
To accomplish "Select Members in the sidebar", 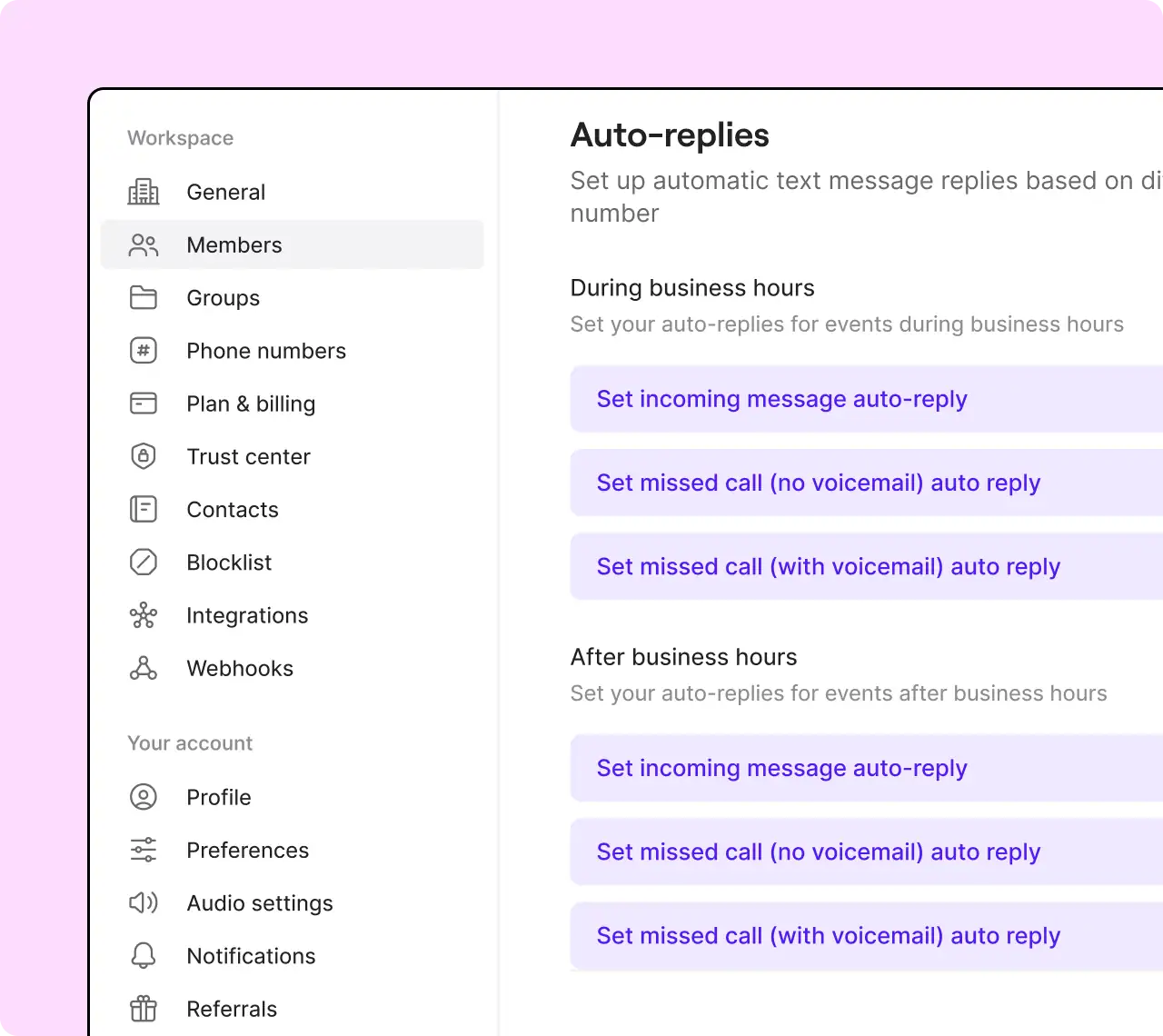I will click(292, 244).
